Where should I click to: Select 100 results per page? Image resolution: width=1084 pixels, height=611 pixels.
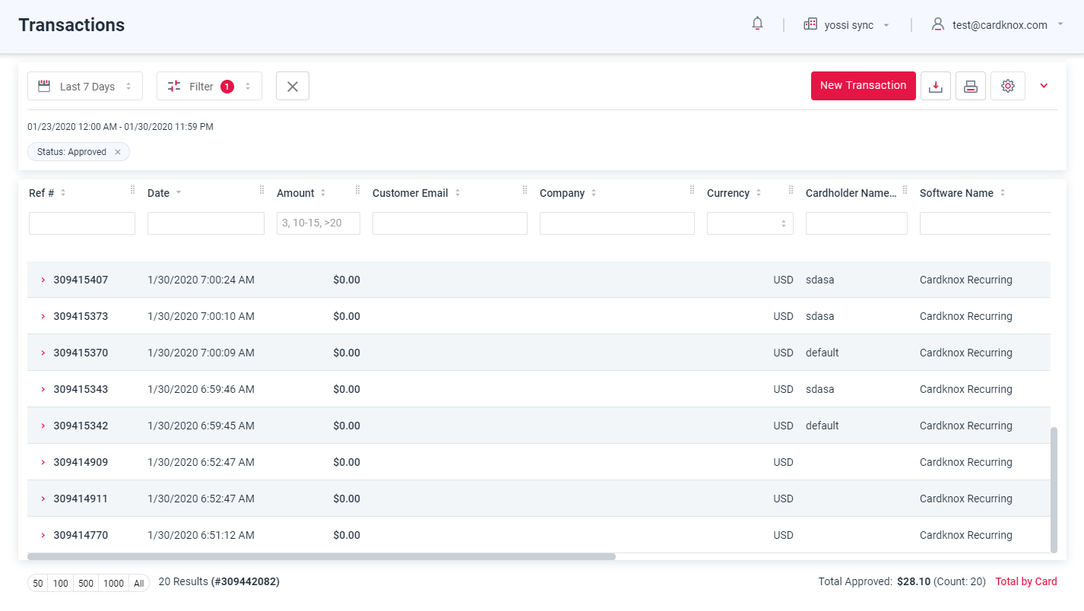tap(61, 583)
